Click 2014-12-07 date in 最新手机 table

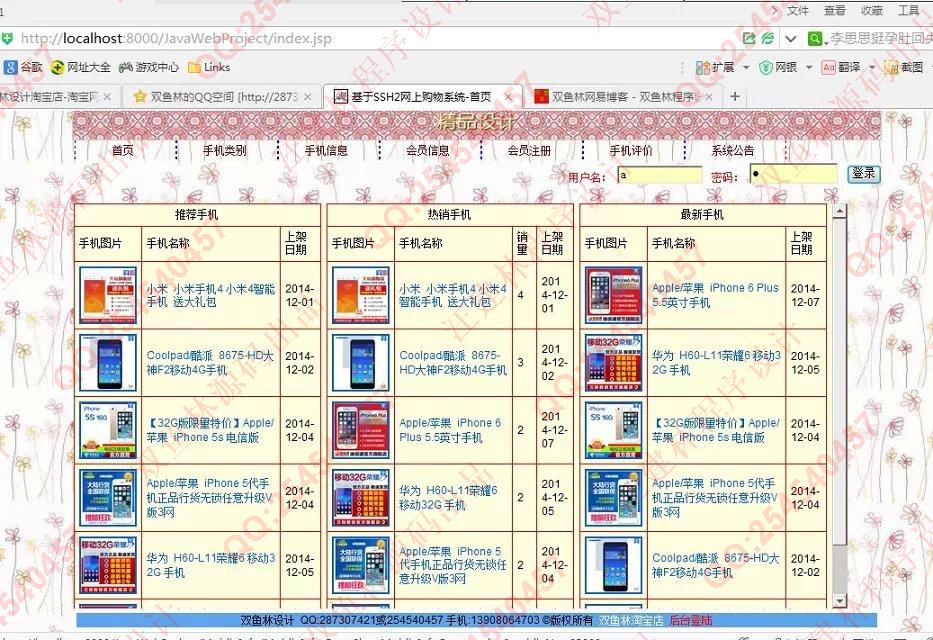tap(805, 295)
